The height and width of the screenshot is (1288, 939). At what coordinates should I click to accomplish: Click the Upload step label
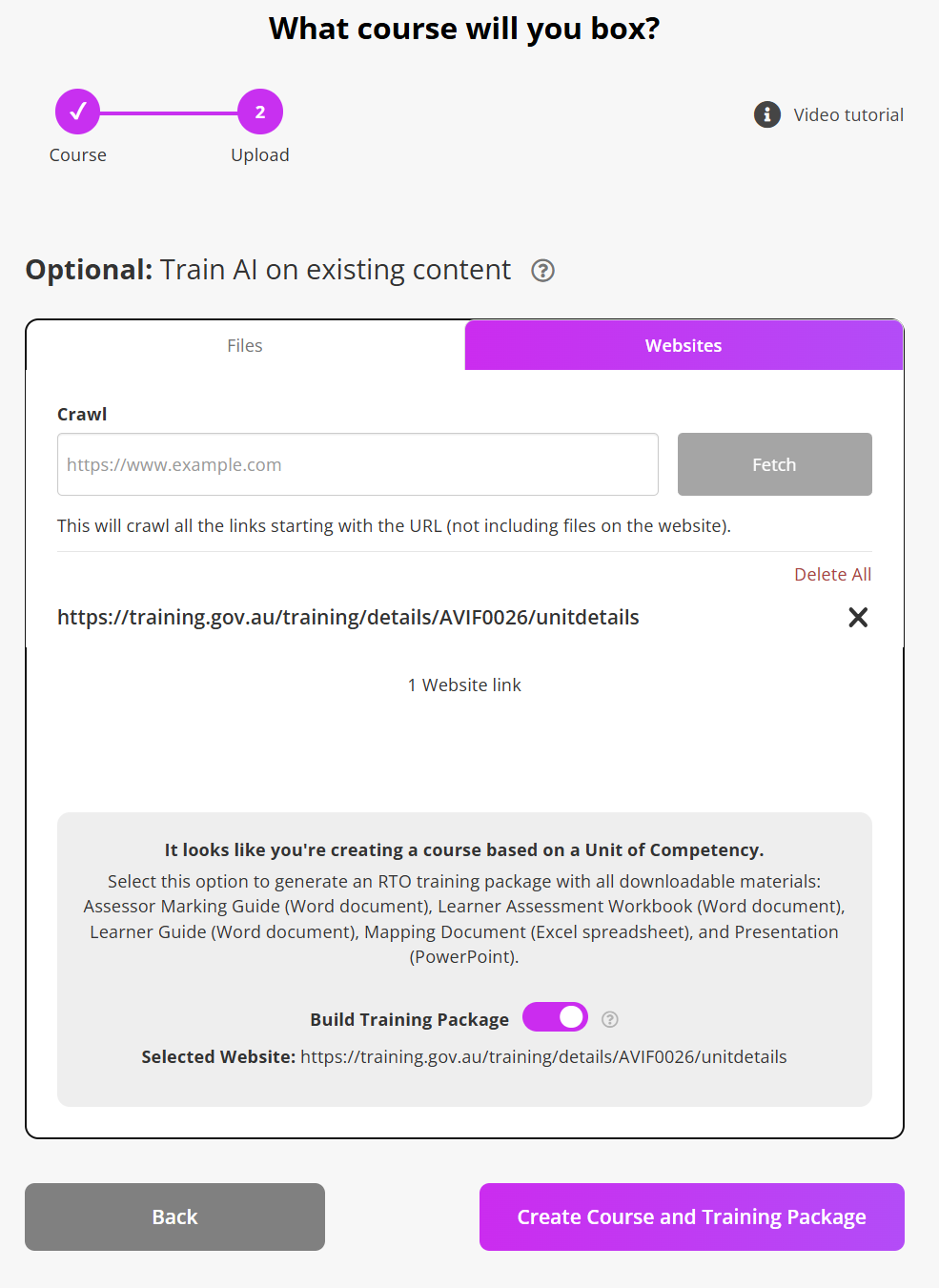pos(260,154)
